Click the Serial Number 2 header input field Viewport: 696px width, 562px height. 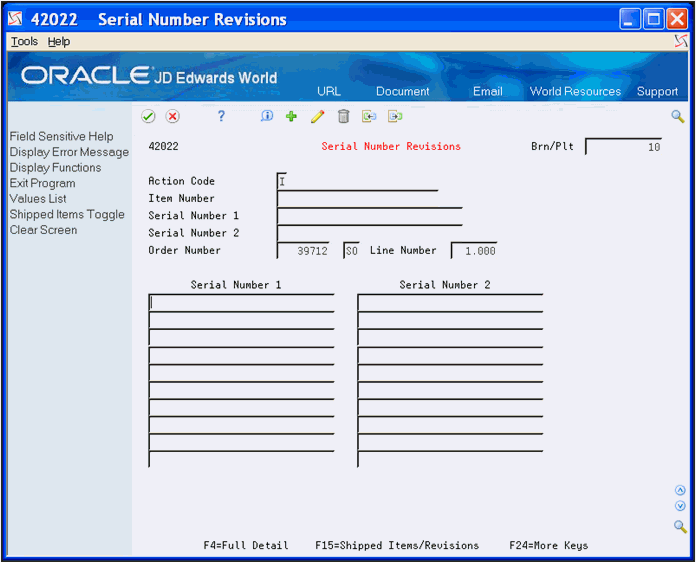pyautogui.click(x=370, y=233)
